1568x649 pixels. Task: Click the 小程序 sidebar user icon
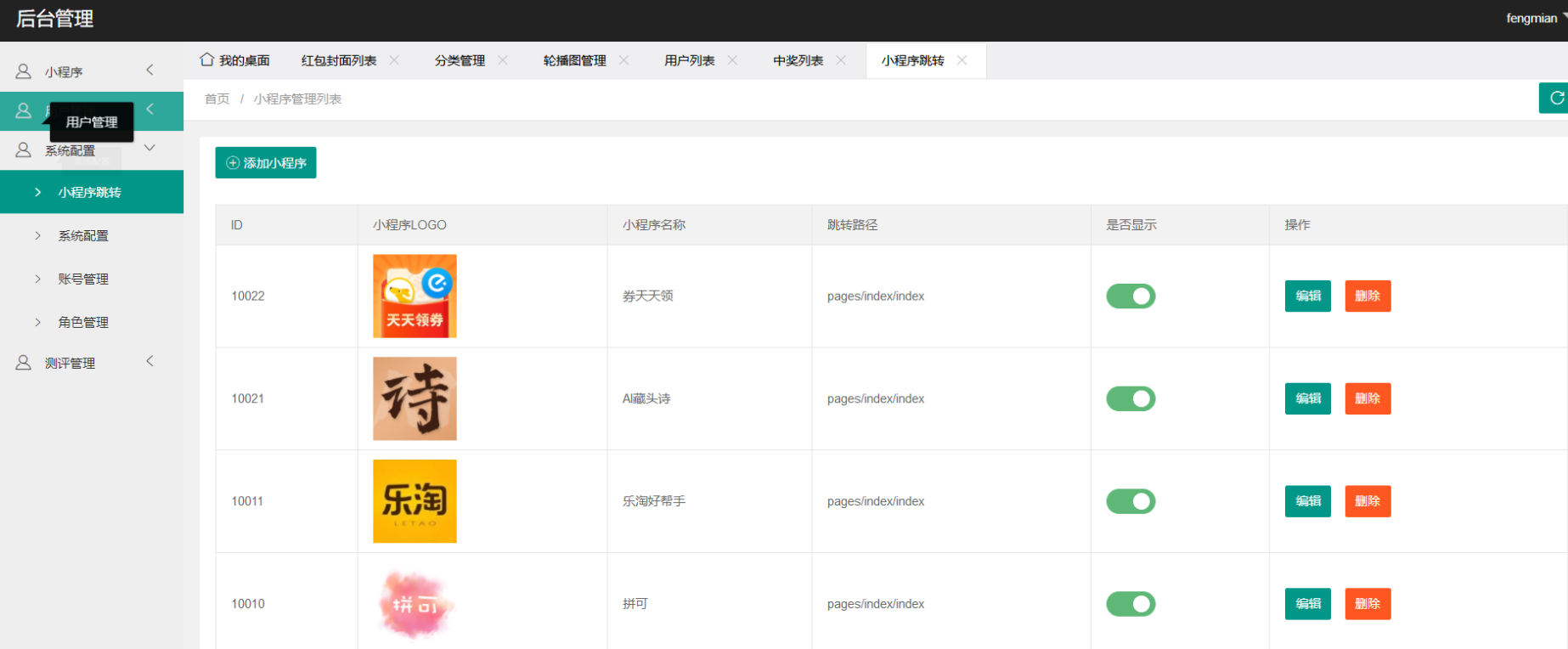point(24,71)
